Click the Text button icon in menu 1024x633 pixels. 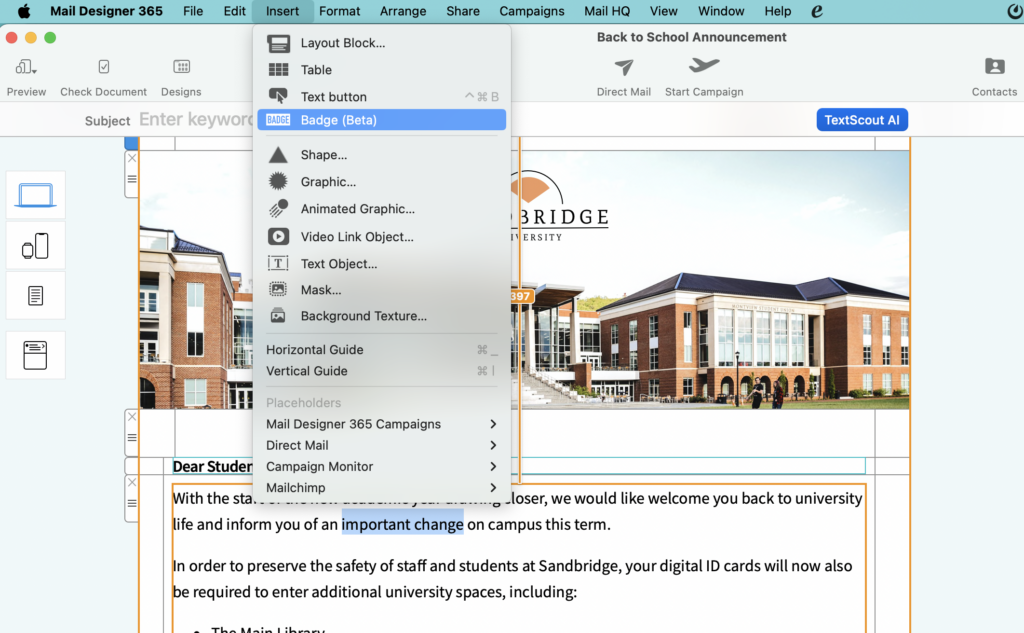[278, 97]
